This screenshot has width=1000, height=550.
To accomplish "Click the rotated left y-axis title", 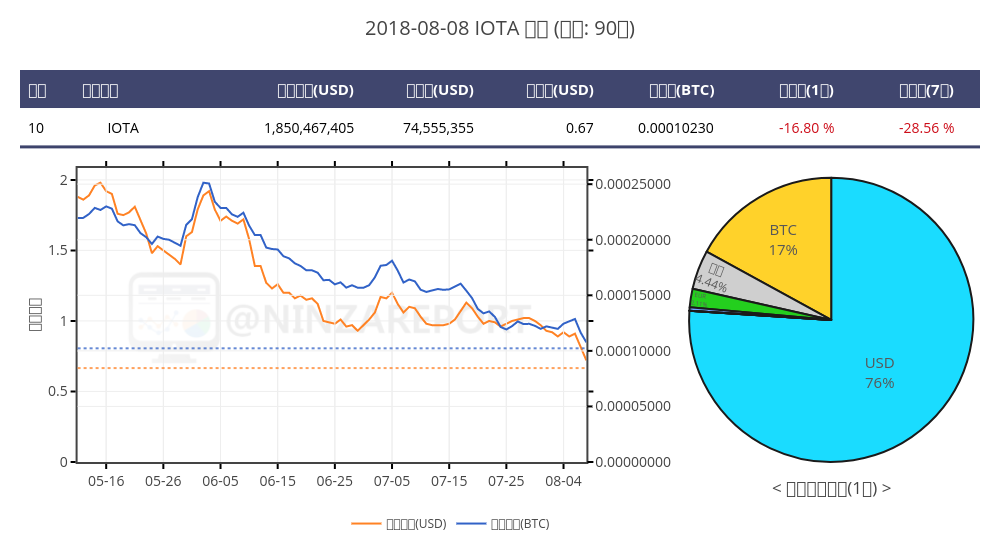I will (x=35, y=315).
